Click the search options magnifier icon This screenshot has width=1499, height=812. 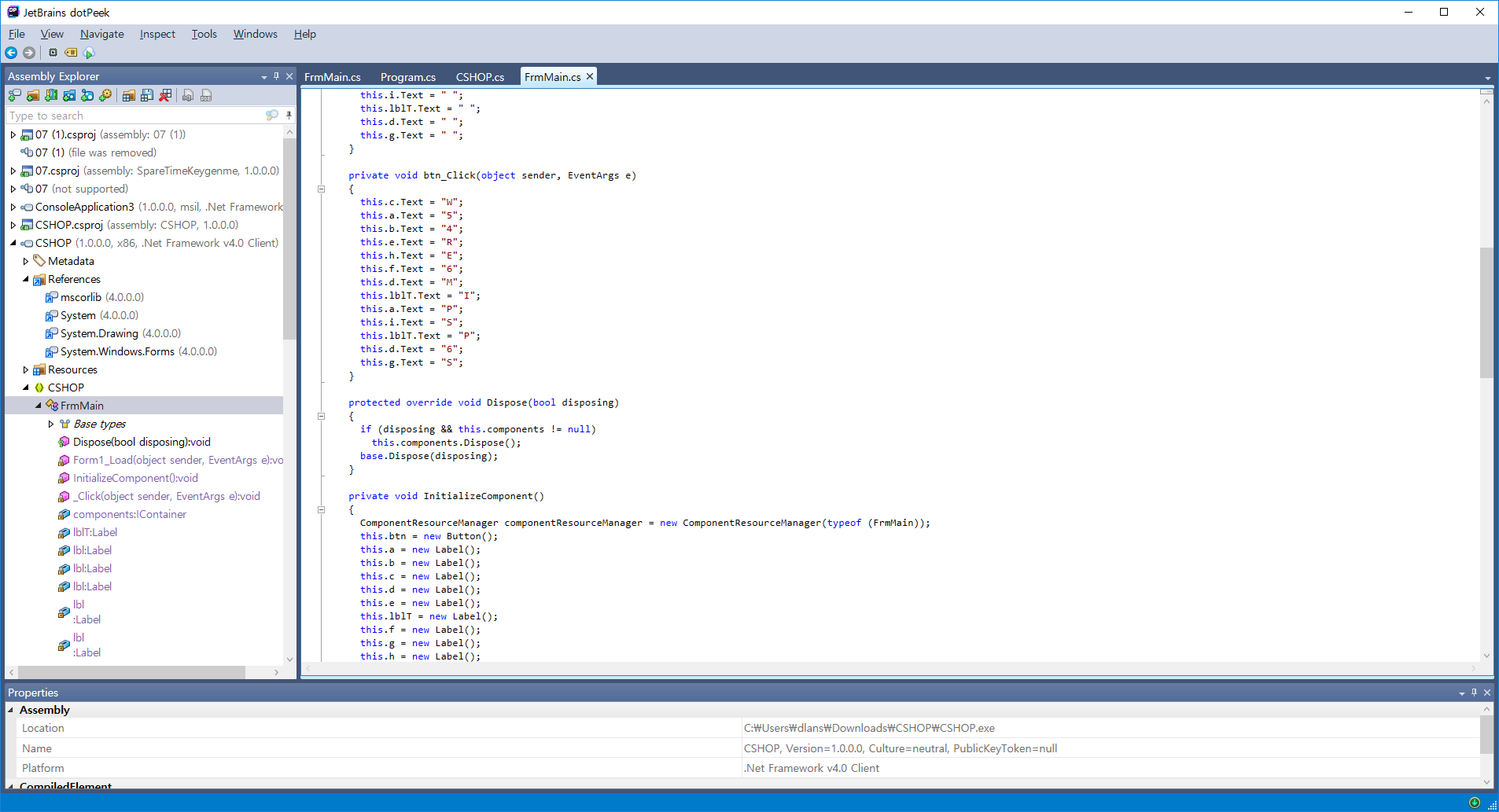tap(272, 116)
